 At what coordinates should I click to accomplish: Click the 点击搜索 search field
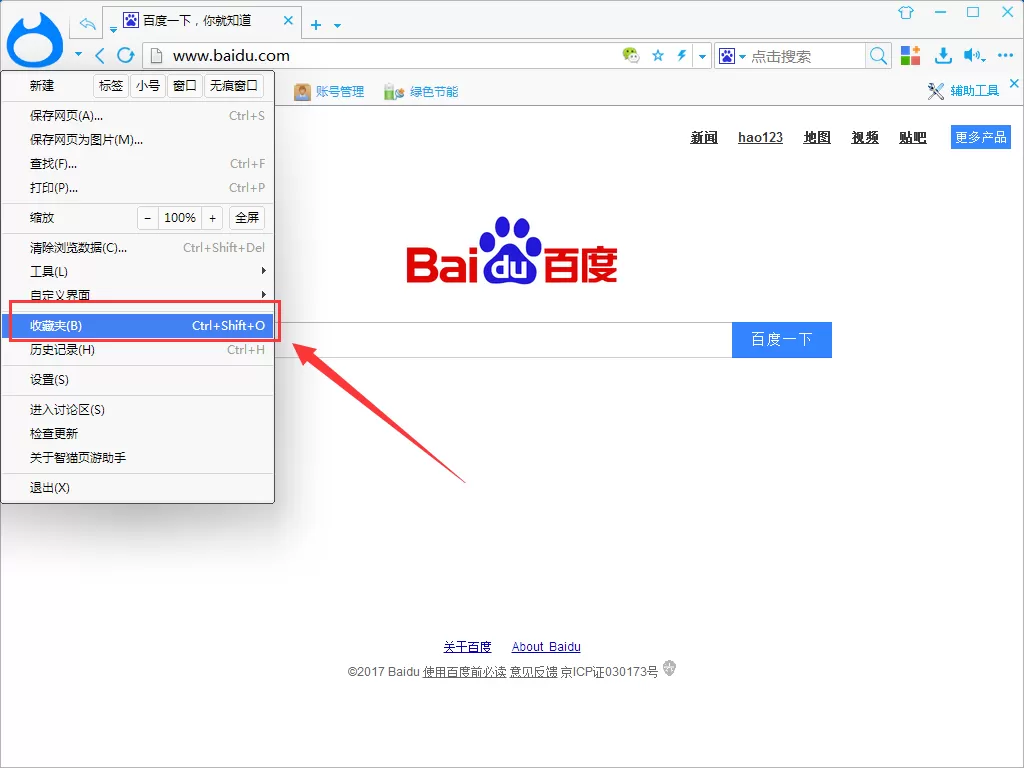click(807, 56)
